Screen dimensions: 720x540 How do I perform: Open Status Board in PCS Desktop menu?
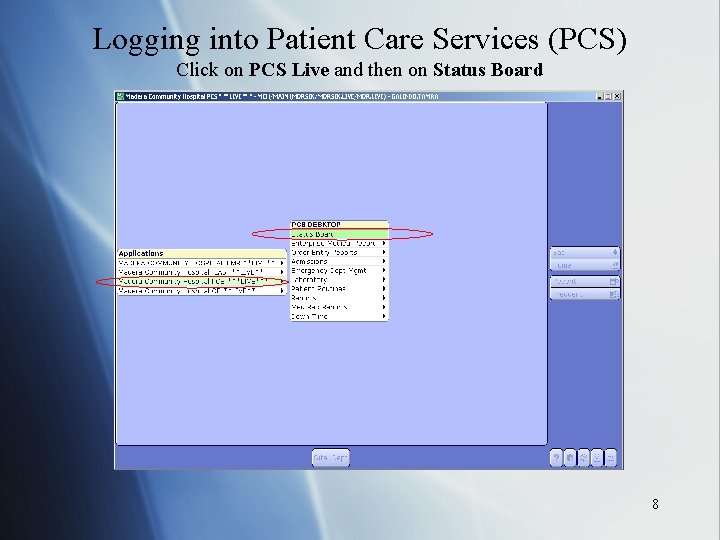pos(339,234)
